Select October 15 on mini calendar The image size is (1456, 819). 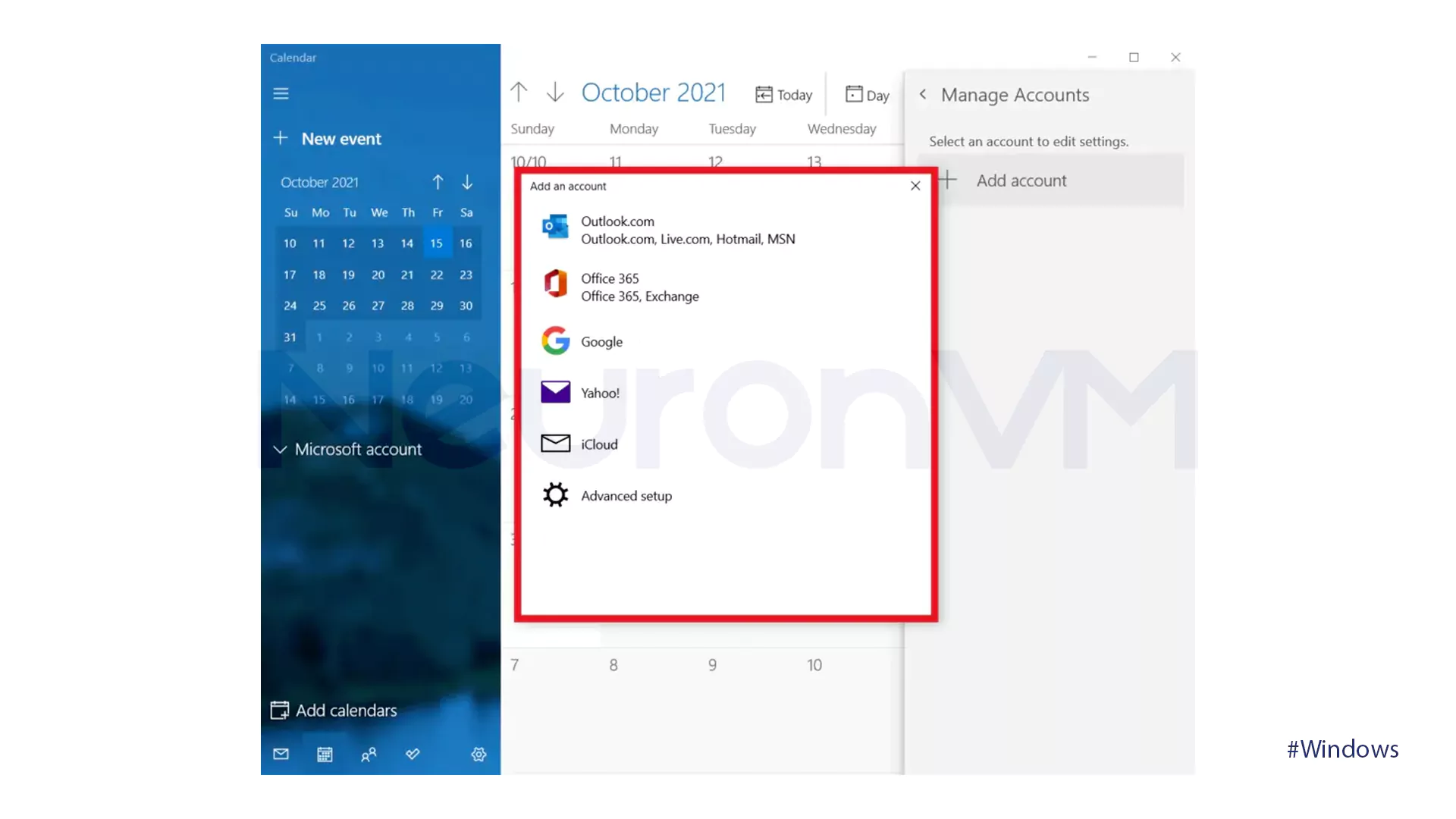tap(436, 243)
